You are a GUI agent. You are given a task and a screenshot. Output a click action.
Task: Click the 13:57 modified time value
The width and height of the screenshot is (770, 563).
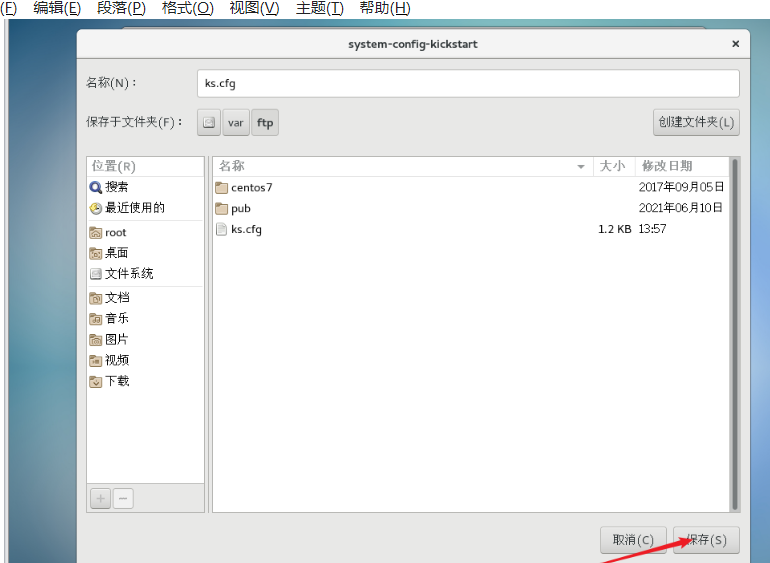[652, 229]
